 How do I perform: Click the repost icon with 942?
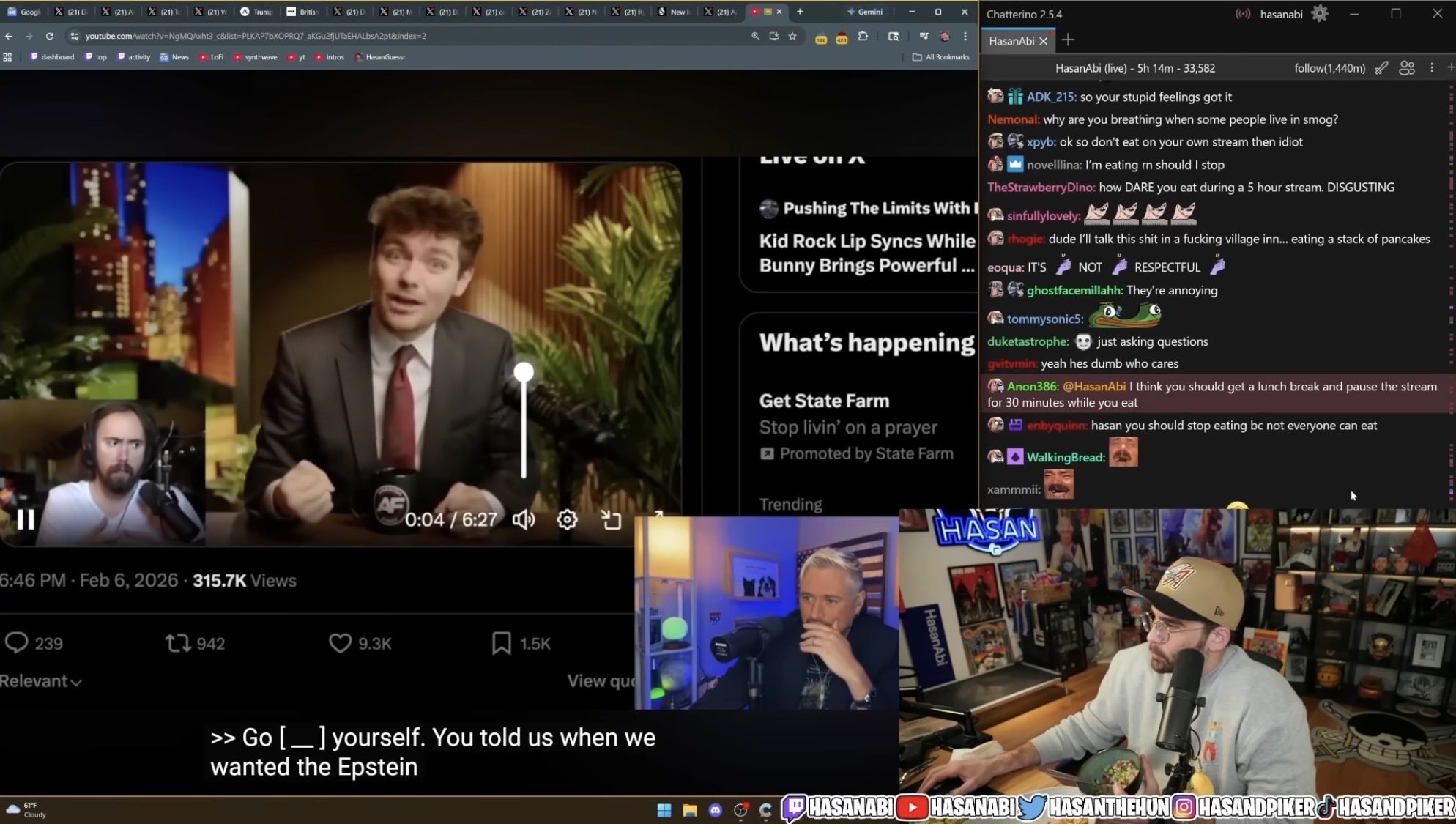click(178, 643)
